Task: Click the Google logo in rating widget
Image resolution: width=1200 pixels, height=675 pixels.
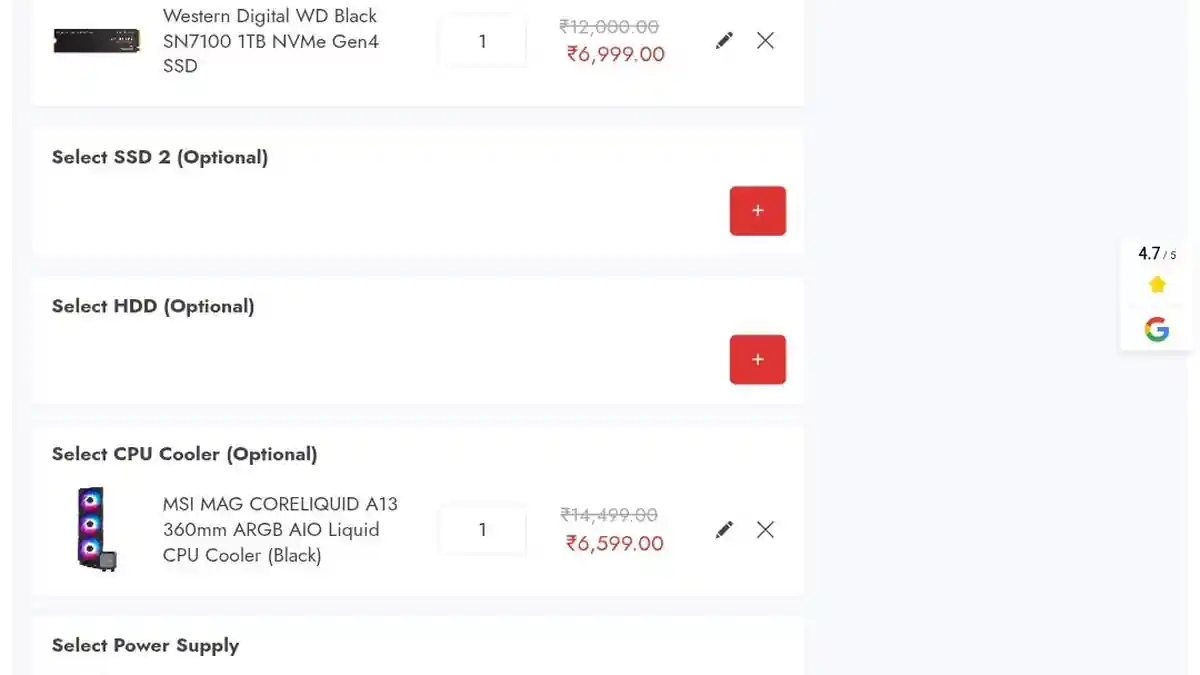Action: [1157, 329]
